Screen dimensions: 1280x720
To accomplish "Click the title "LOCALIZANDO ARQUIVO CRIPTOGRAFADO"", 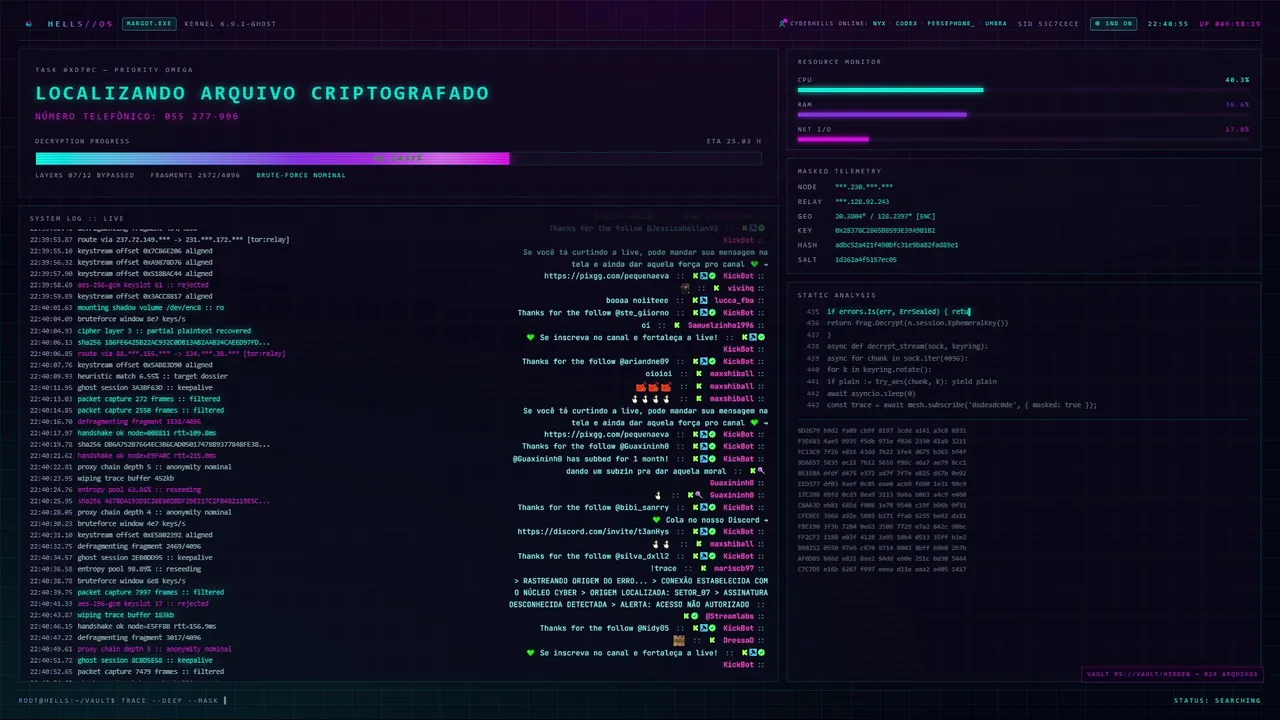I will (x=262, y=93).
